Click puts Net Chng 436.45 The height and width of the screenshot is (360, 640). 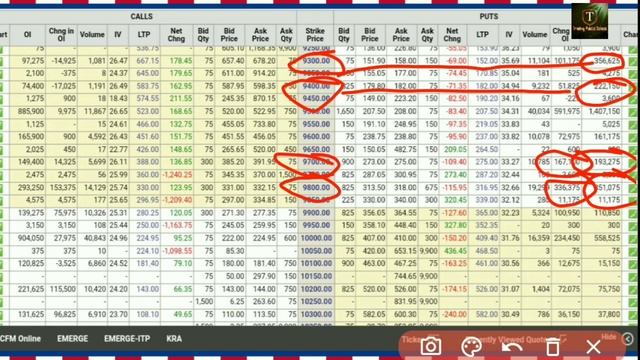tap(456, 251)
